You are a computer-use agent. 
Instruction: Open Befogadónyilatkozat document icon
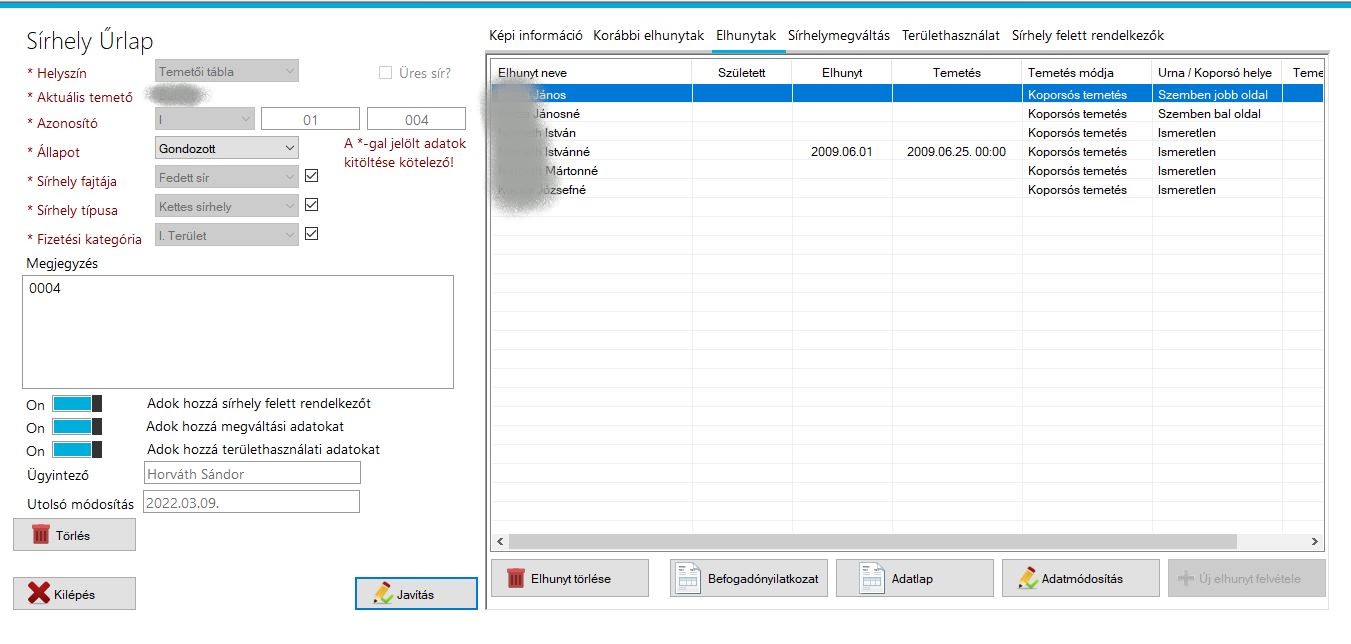click(x=688, y=578)
